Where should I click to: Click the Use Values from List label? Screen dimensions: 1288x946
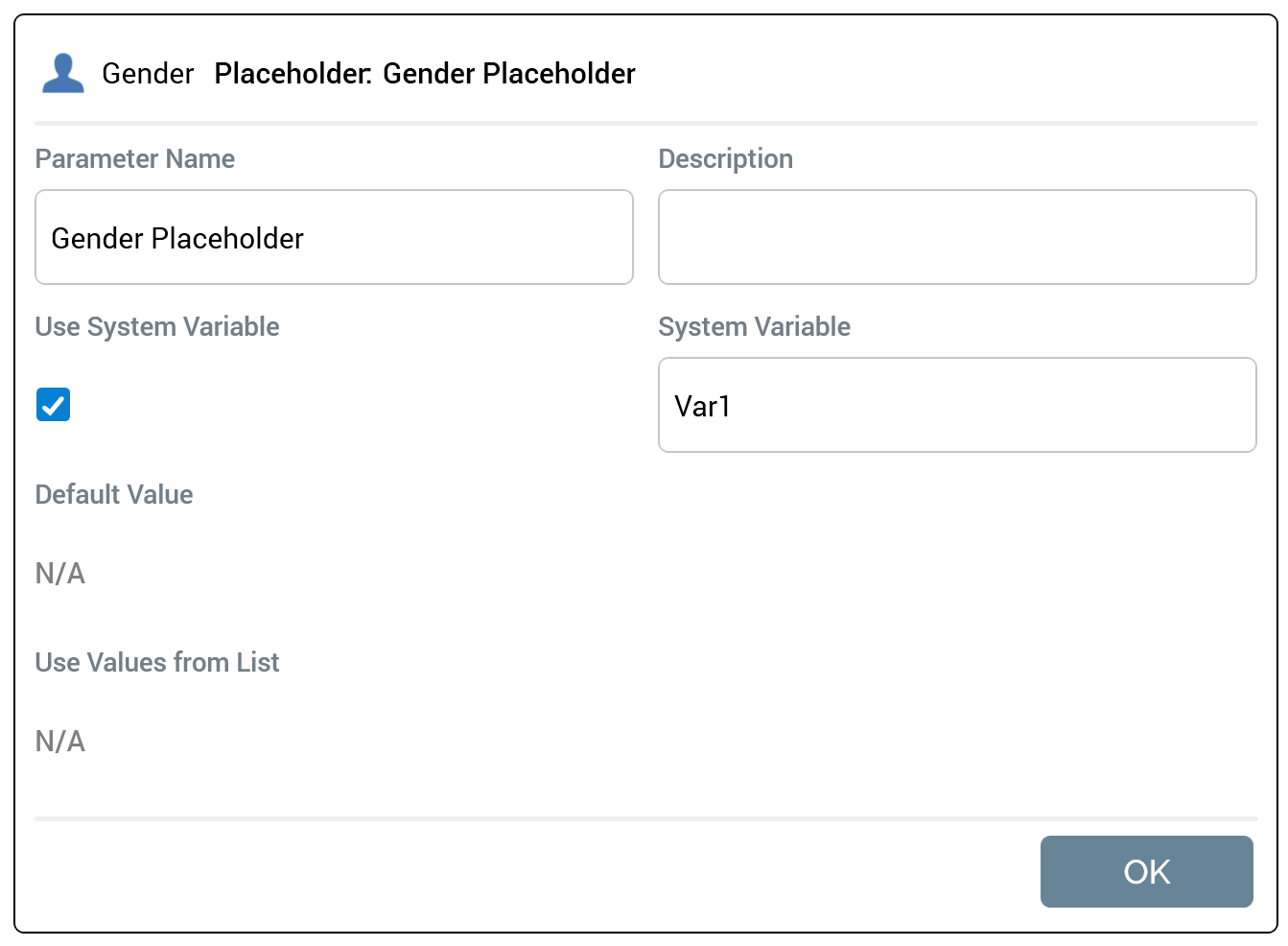pos(157,663)
